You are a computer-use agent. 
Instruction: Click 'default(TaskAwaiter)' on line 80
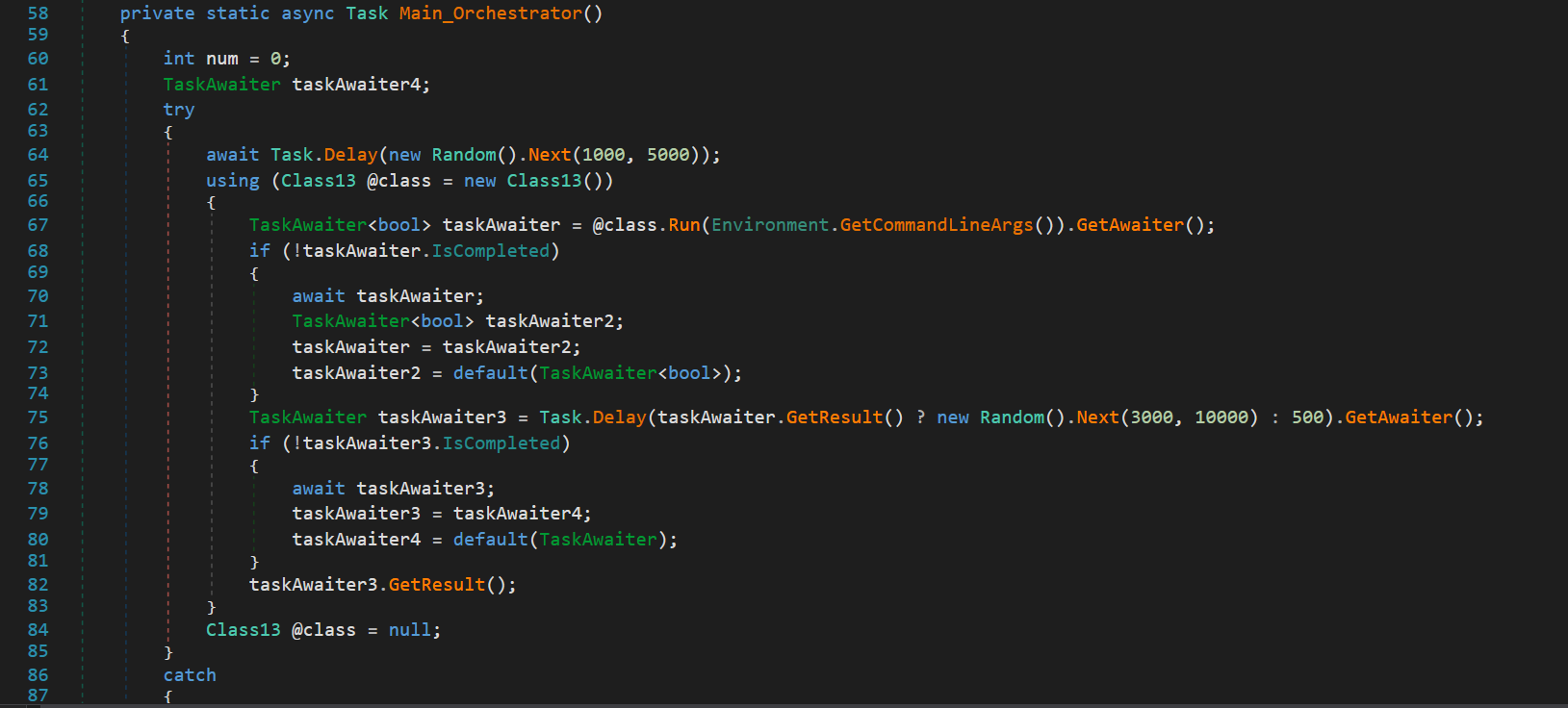(x=560, y=540)
